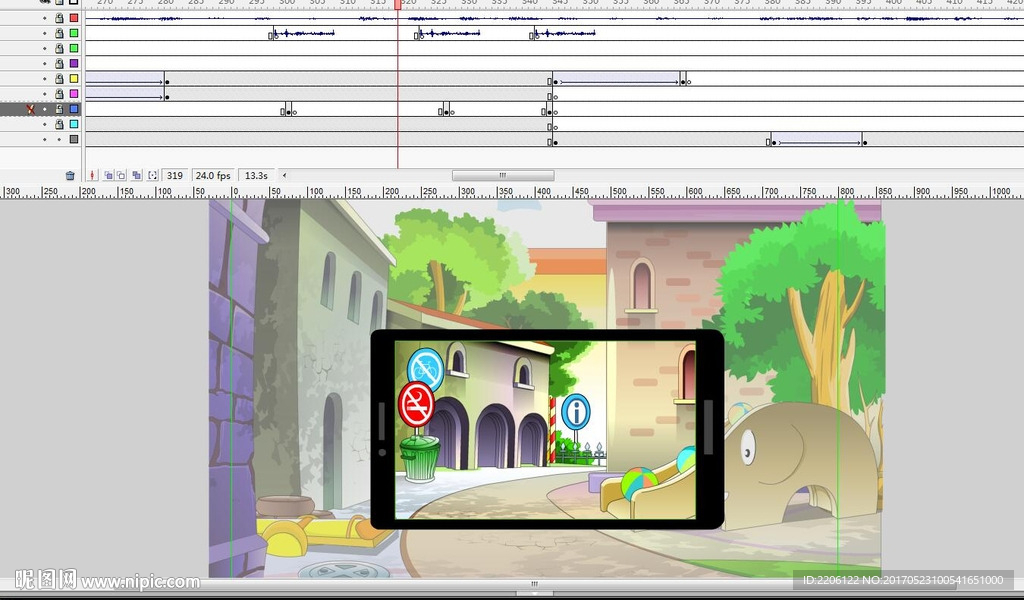Hide the blue layer via visibility dot
The image size is (1024, 600).
coord(44,109)
